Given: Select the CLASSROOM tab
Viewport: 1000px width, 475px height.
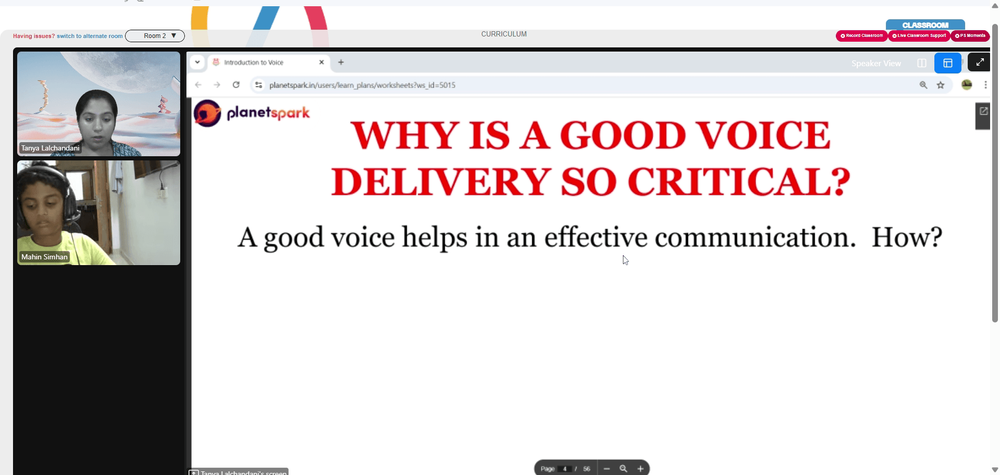Looking at the screenshot, I should (925, 25).
